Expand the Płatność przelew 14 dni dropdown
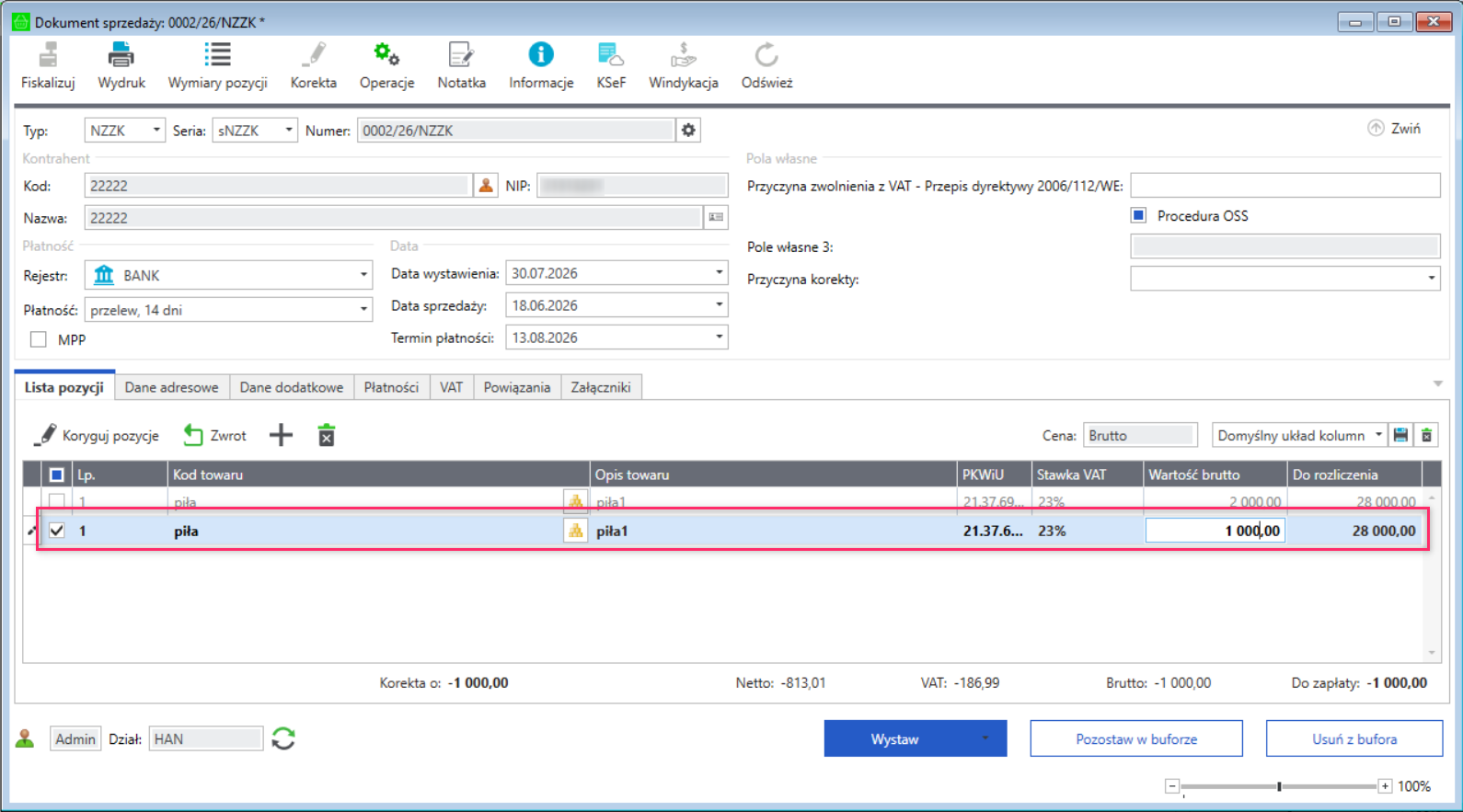Viewport: 1463px width, 812px height. [363, 310]
